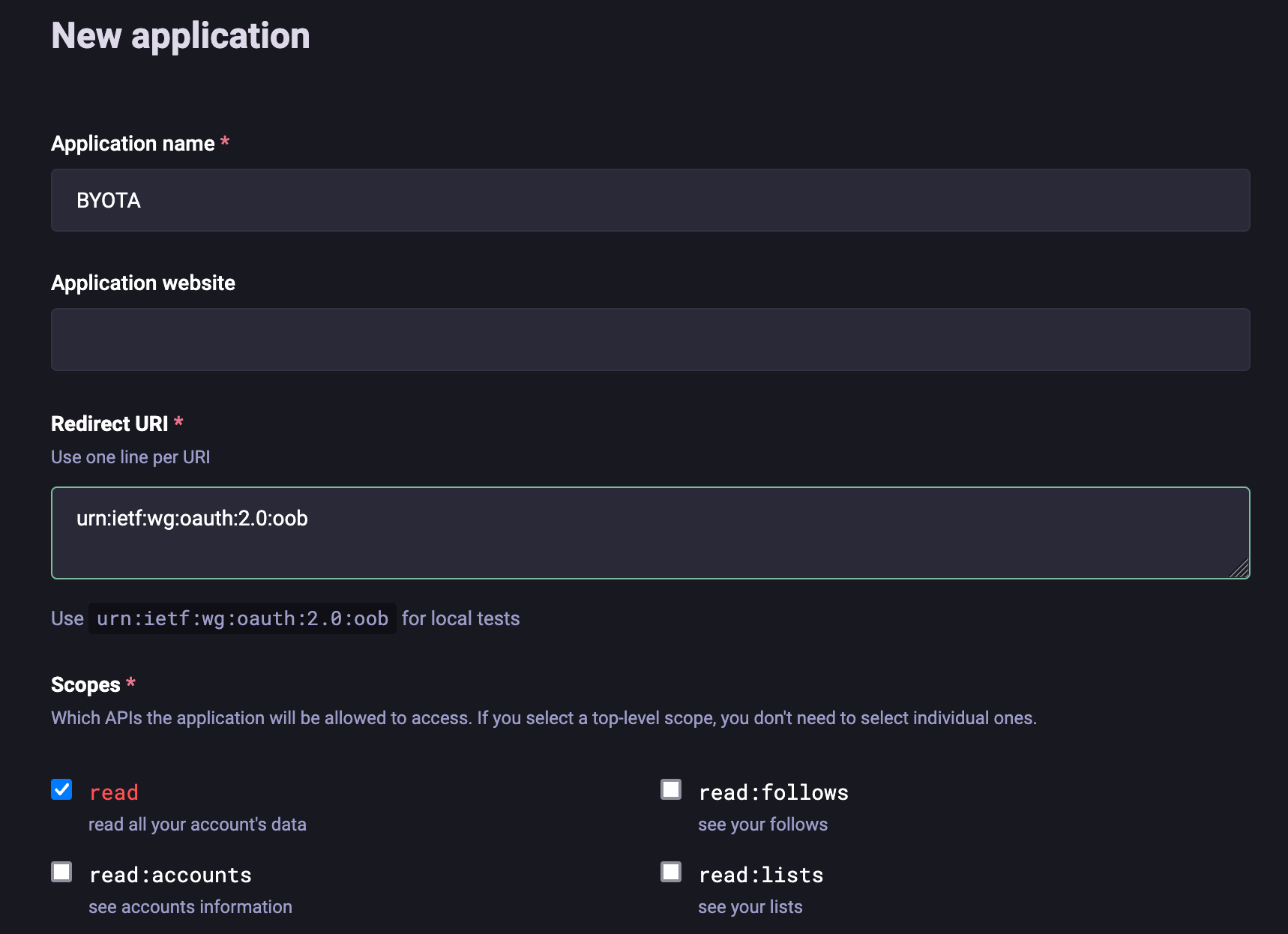Click the urn:ietf:wg:oauth:2.0:oob code snippet

point(242,618)
